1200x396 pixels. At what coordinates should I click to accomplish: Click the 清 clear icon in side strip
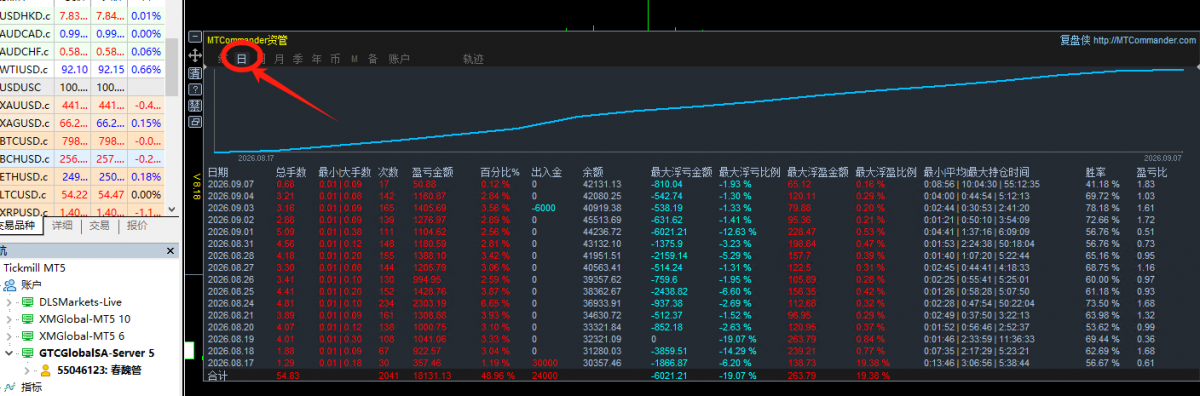[195, 73]
